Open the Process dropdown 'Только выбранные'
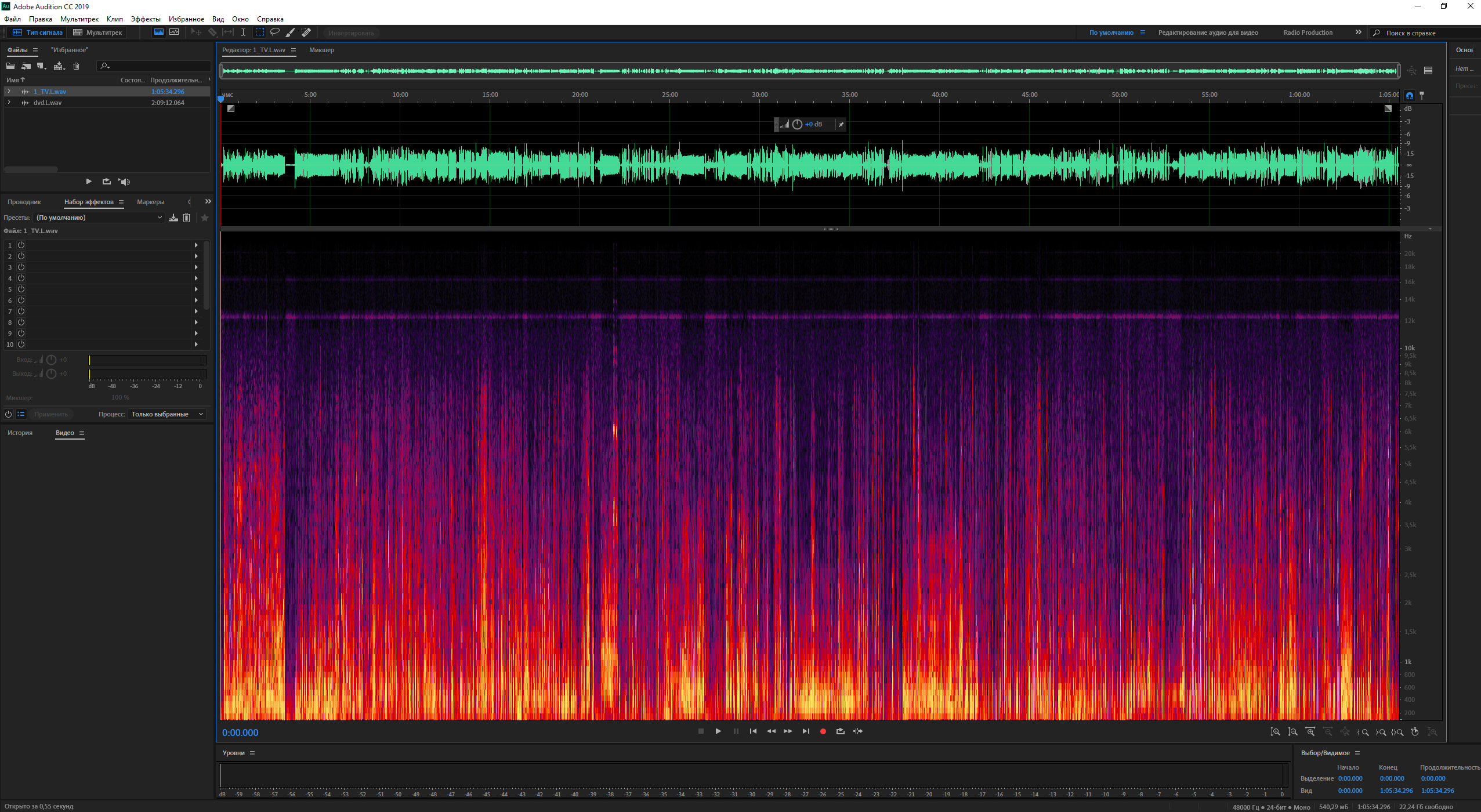This screenshot has width=1481, height=812. [167, 414]
